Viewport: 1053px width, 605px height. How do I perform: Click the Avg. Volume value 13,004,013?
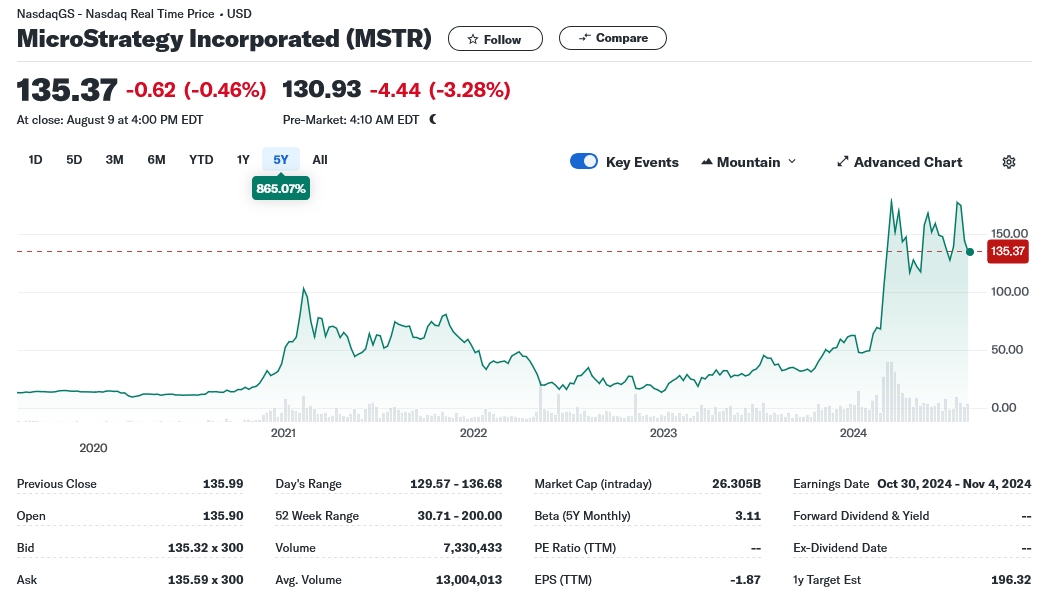click(469, 579)
